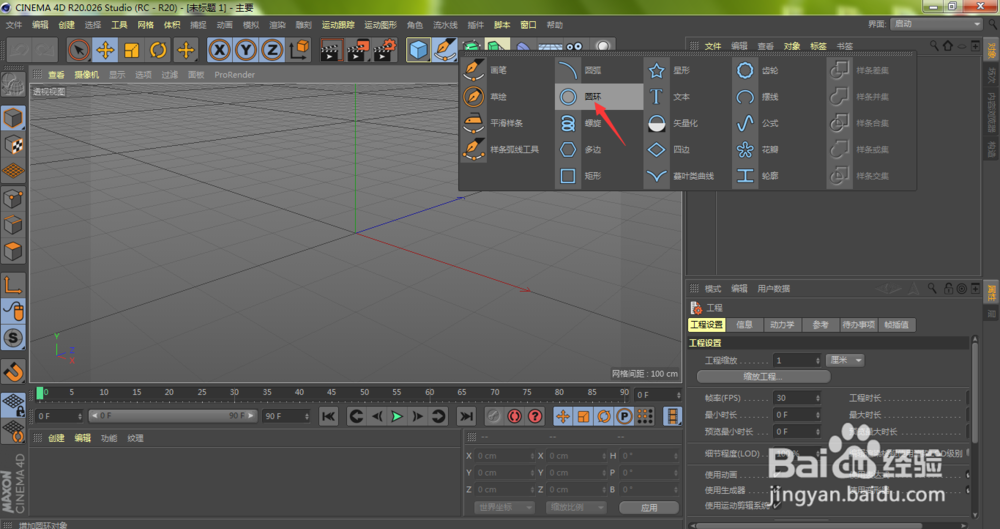
Task: Activate the Rotate tool in top toolbar
Action: pos(158,50)
